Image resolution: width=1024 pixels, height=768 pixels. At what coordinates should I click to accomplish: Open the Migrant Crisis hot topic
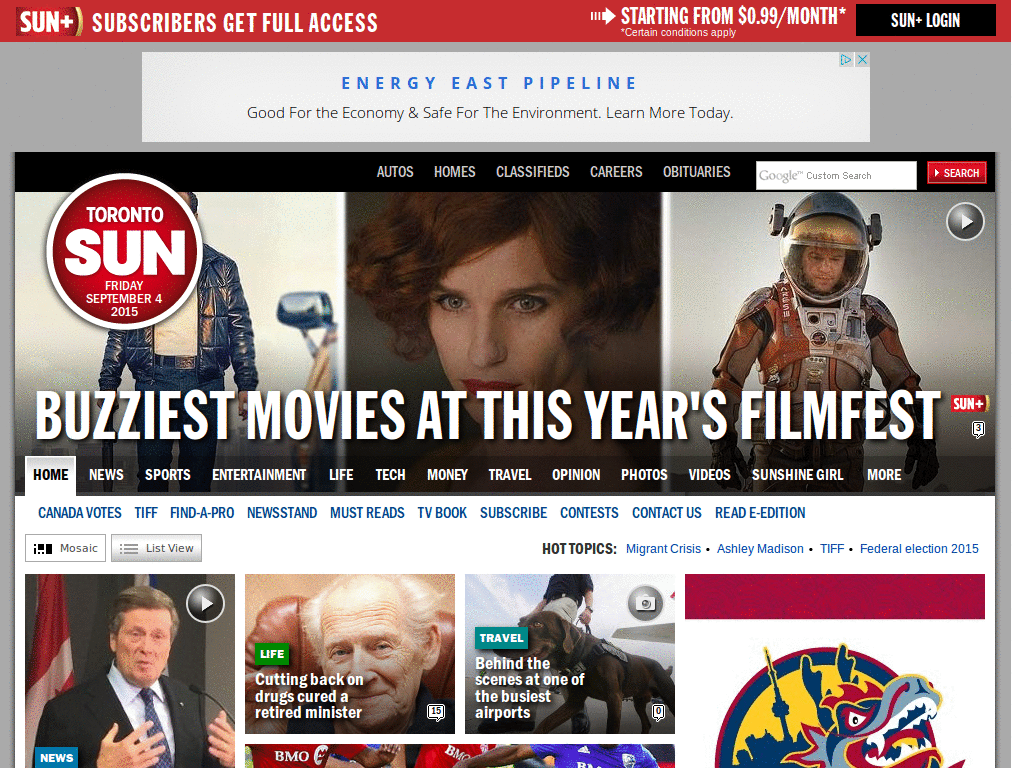pos(663,549)
